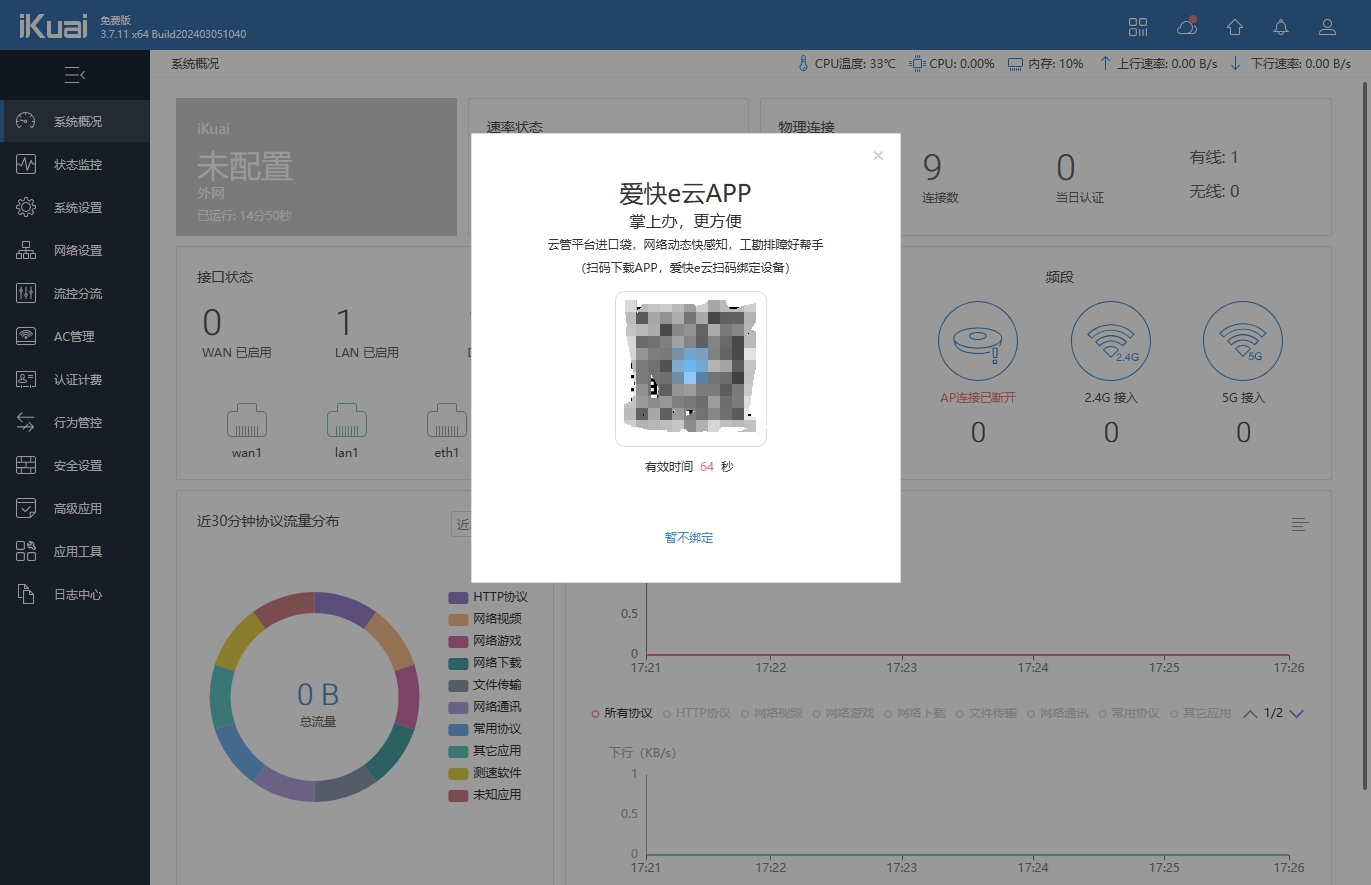Click the apps grid icon in header
1371x885 pixels.
[1138, 27]
